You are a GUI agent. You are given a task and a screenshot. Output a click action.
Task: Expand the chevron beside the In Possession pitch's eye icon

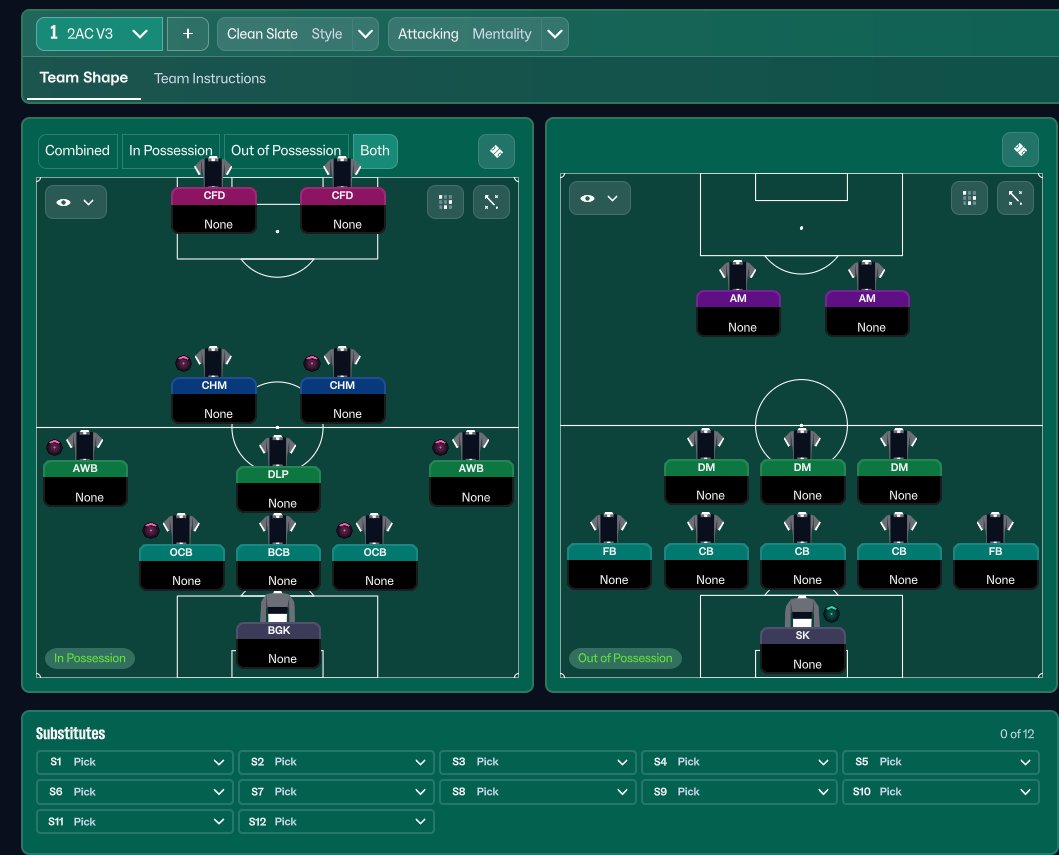(x=88, y=202)
